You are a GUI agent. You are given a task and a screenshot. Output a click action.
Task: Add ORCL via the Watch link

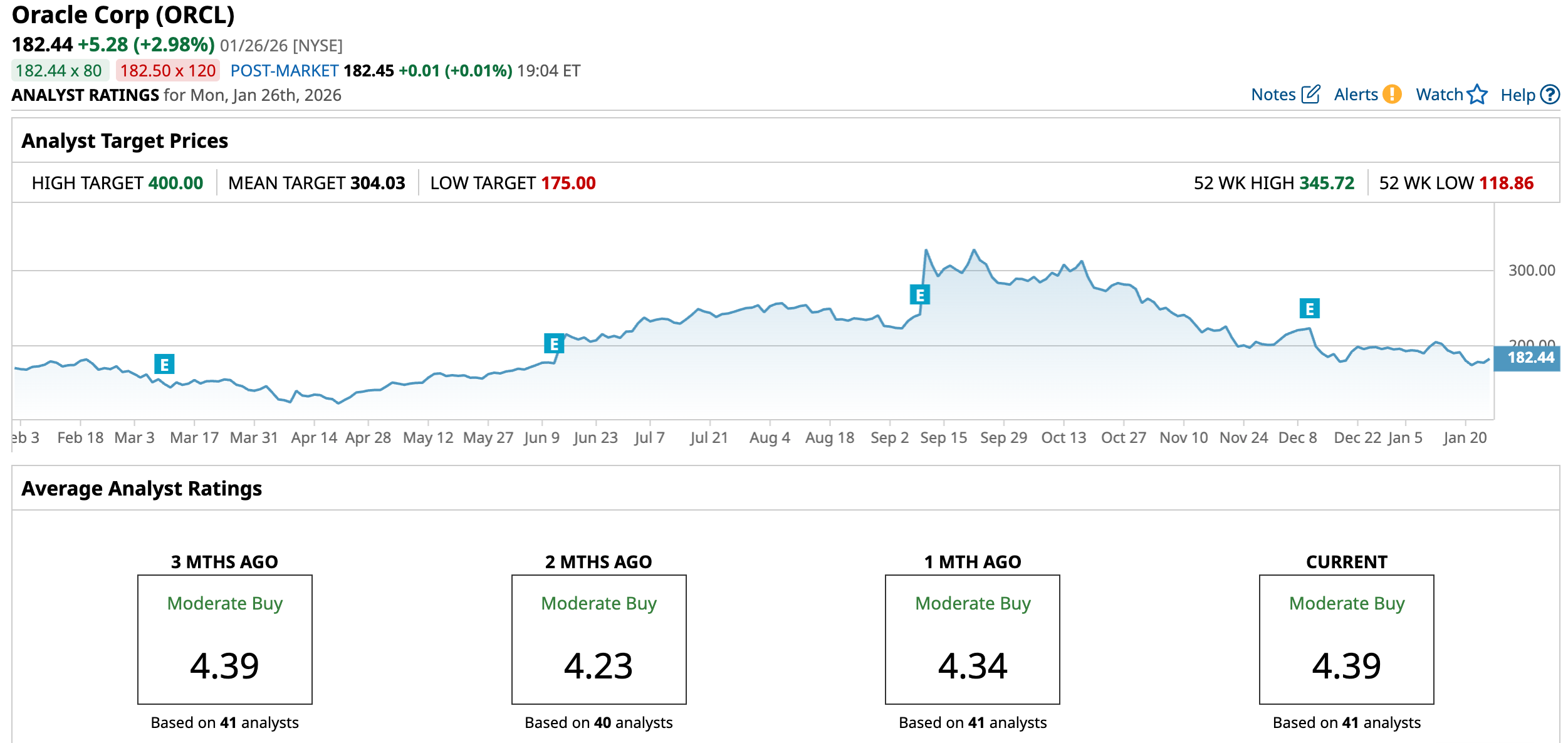[1439, 95]
